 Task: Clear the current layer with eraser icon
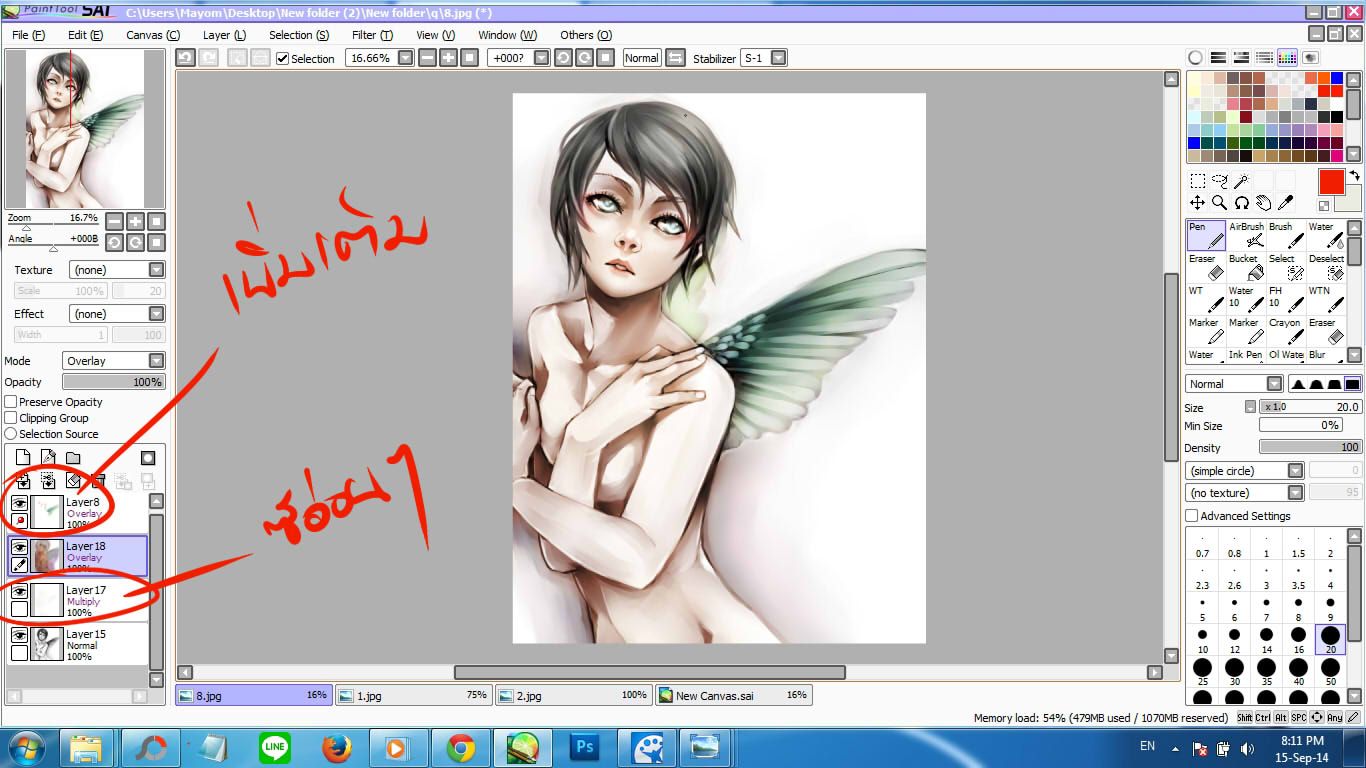[x=73, y=481]
